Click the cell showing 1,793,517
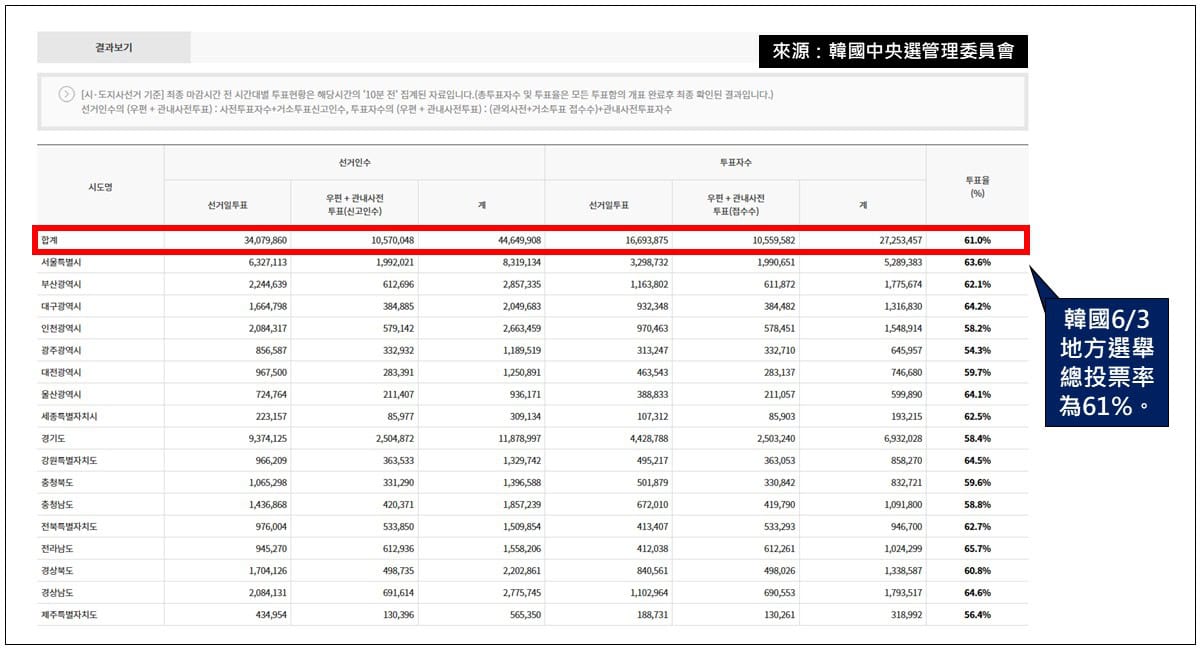The height and width of the screenshot is (650, 1201). pyautogui.click(x=902, y=593)
